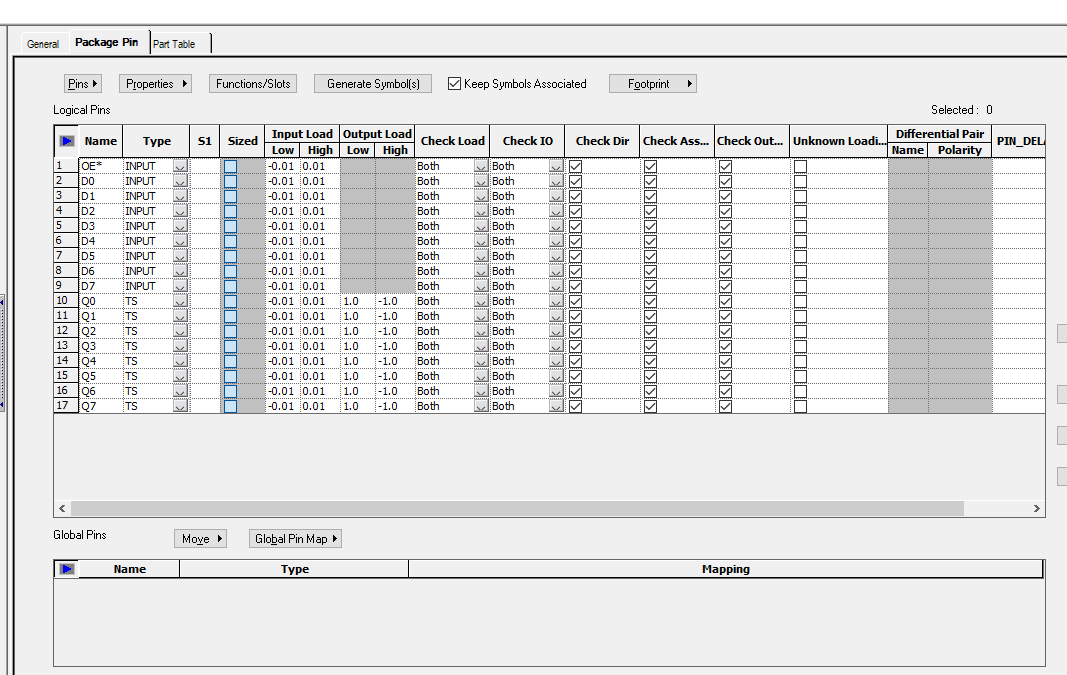Click the Name cell containing D5
Image resolution: width=1067 pixels, height=675 pixels.
tap(101, 256)
